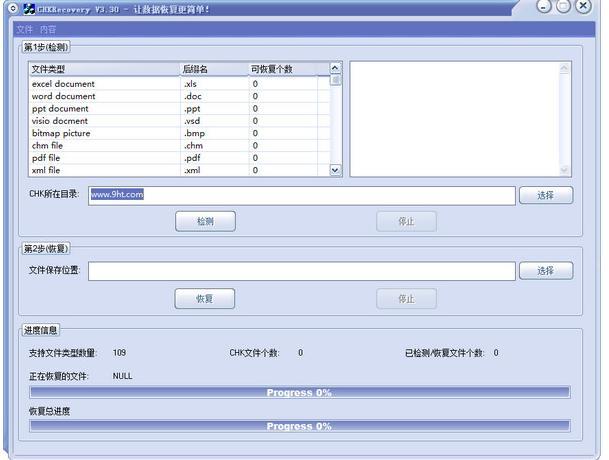Click the 恢复 button

pos(205,298)
